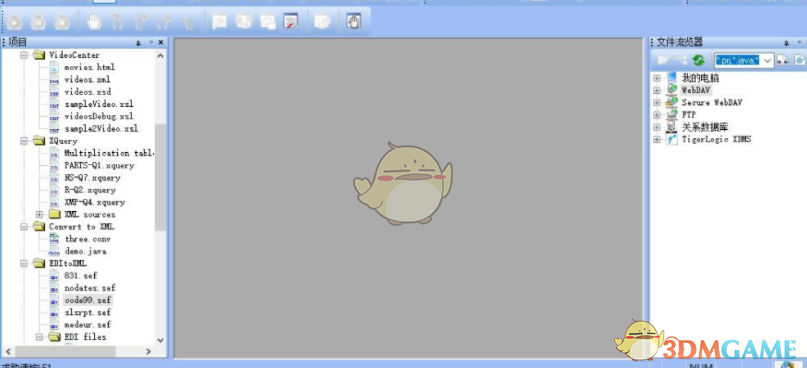Pin the 文件浏览器 panel
This screenshot has height=368, width=807.
tap(786, 43)
